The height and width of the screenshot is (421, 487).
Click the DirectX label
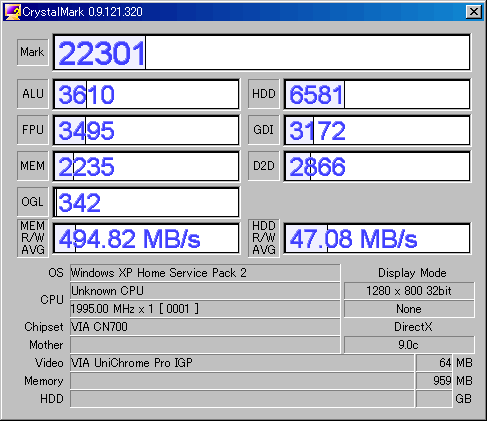click(x=413, y=327)
